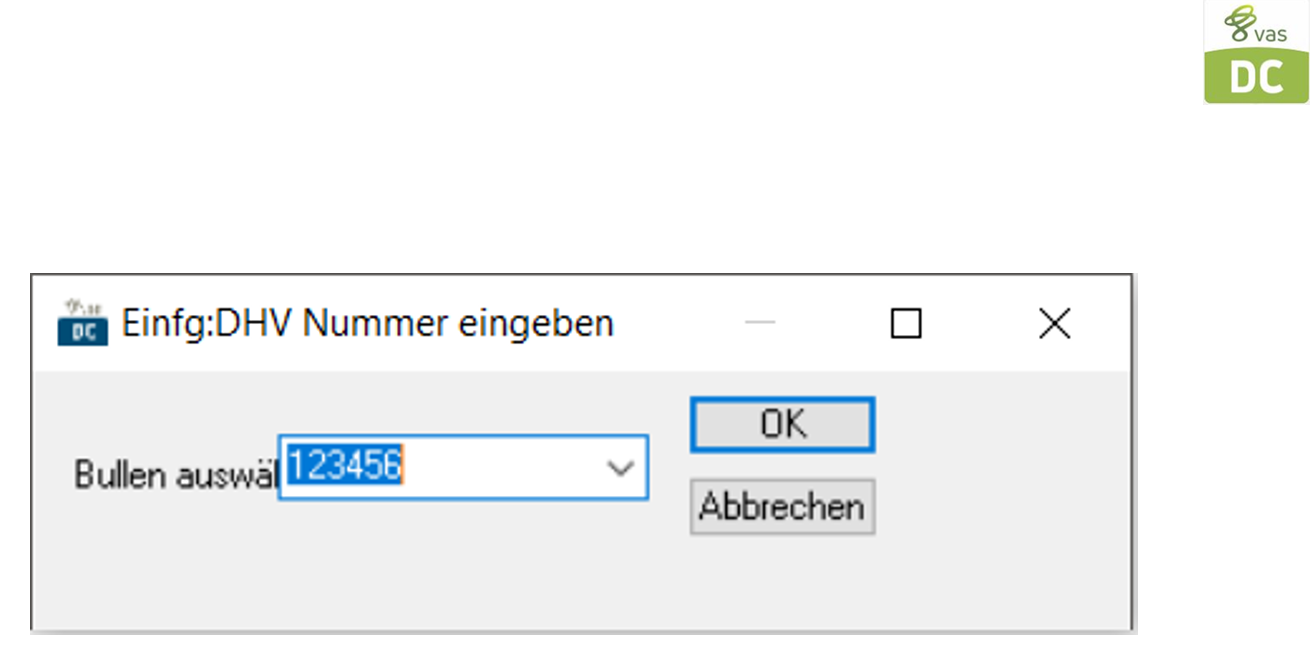
Task: Click the white DC letters on the green badge
Action: coord(1256,77)
